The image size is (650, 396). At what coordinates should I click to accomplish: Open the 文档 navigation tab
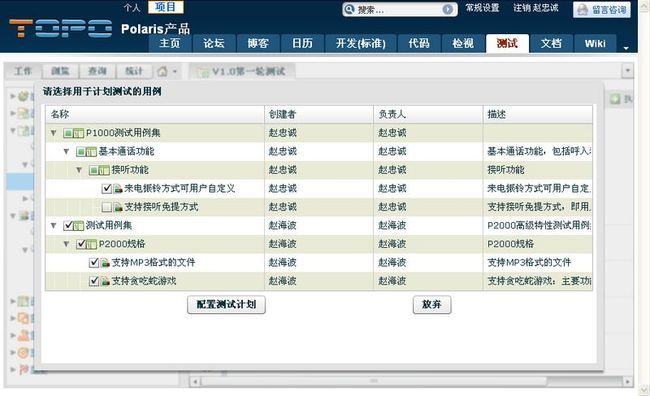click(x=551, y=43)
